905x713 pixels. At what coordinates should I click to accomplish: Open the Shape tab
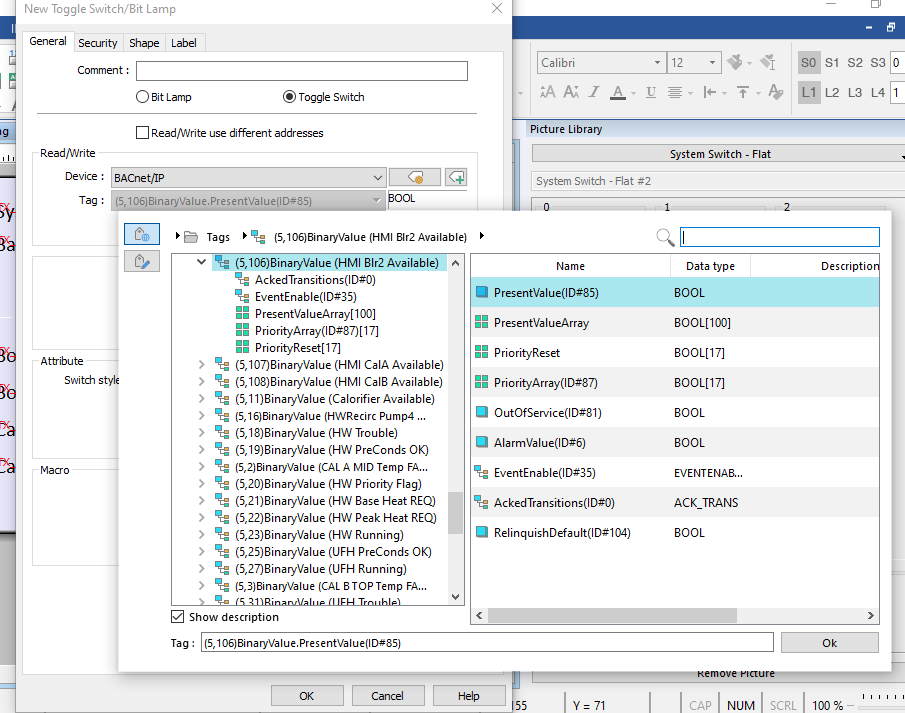coord(144,43)
